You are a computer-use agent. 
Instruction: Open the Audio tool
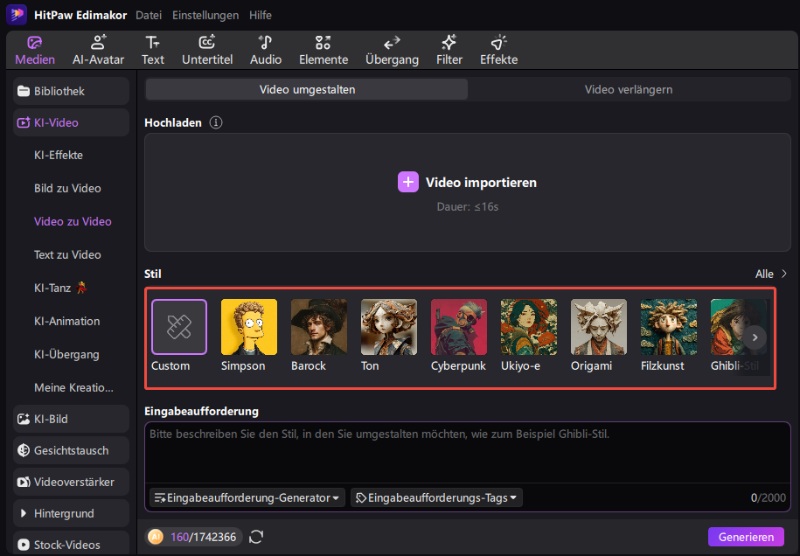pyautogui.click(x=265, y=49)
